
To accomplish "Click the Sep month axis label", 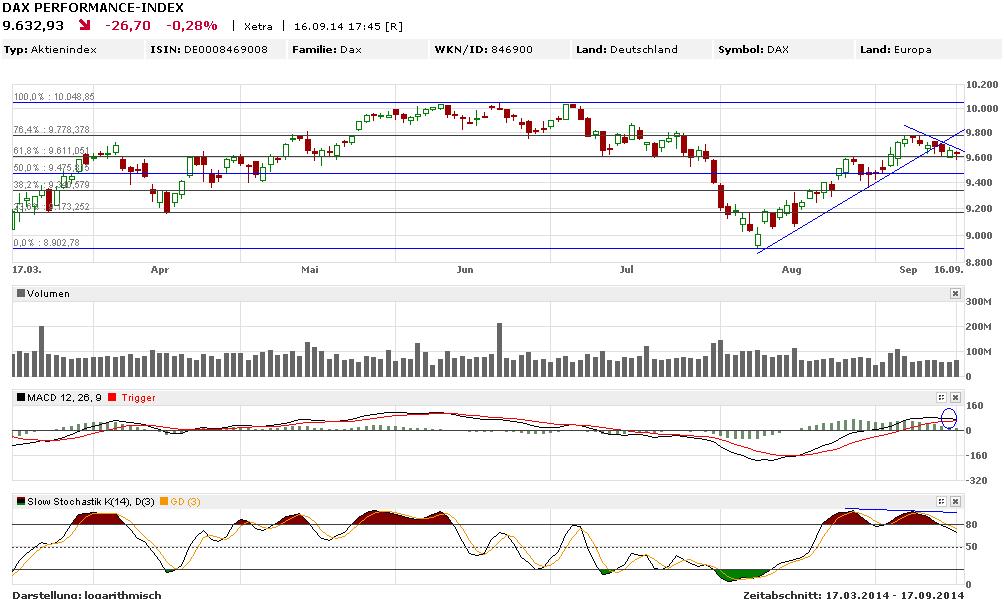I will pos(908,270).
